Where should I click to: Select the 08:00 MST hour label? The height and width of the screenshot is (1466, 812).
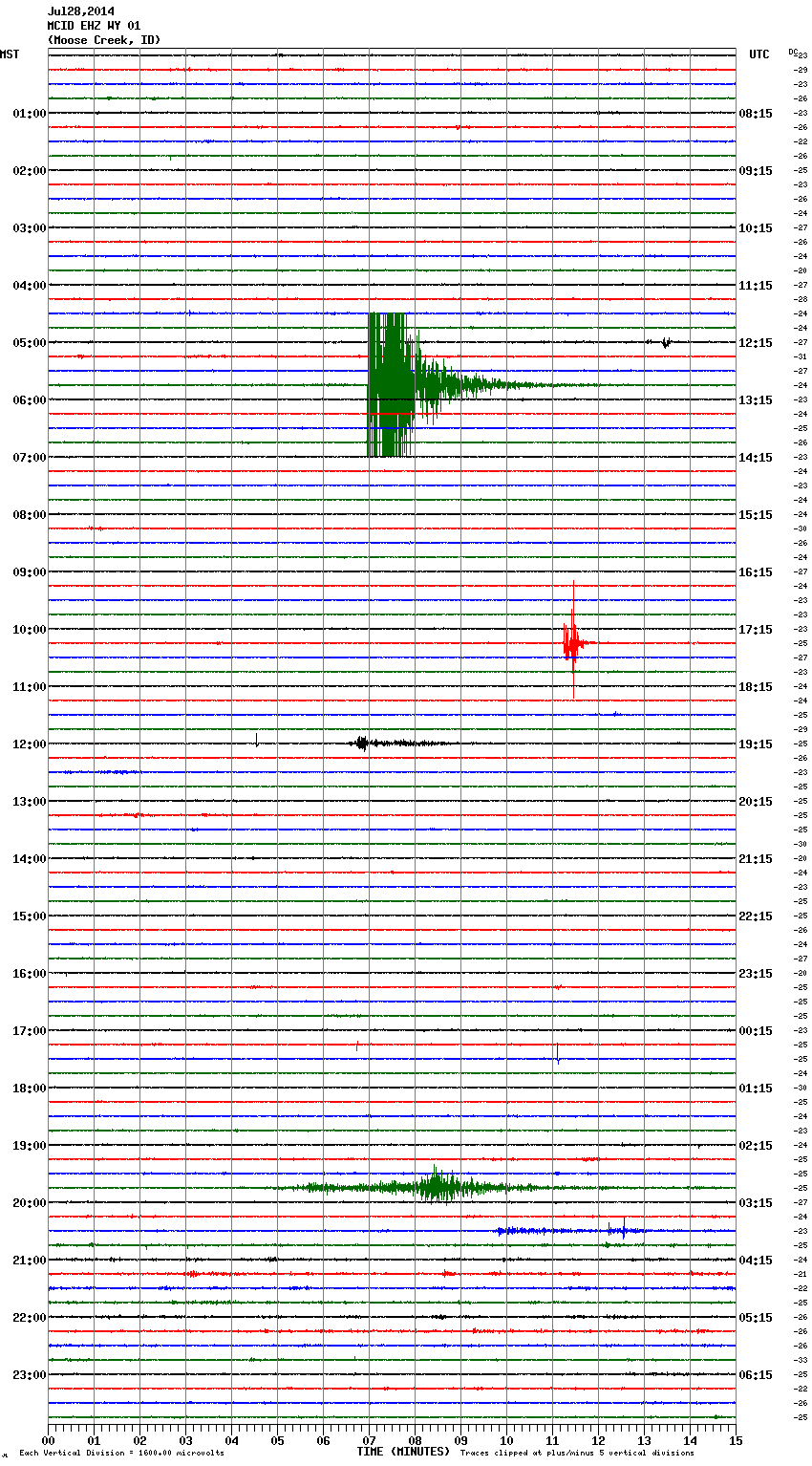pos(30,515)
